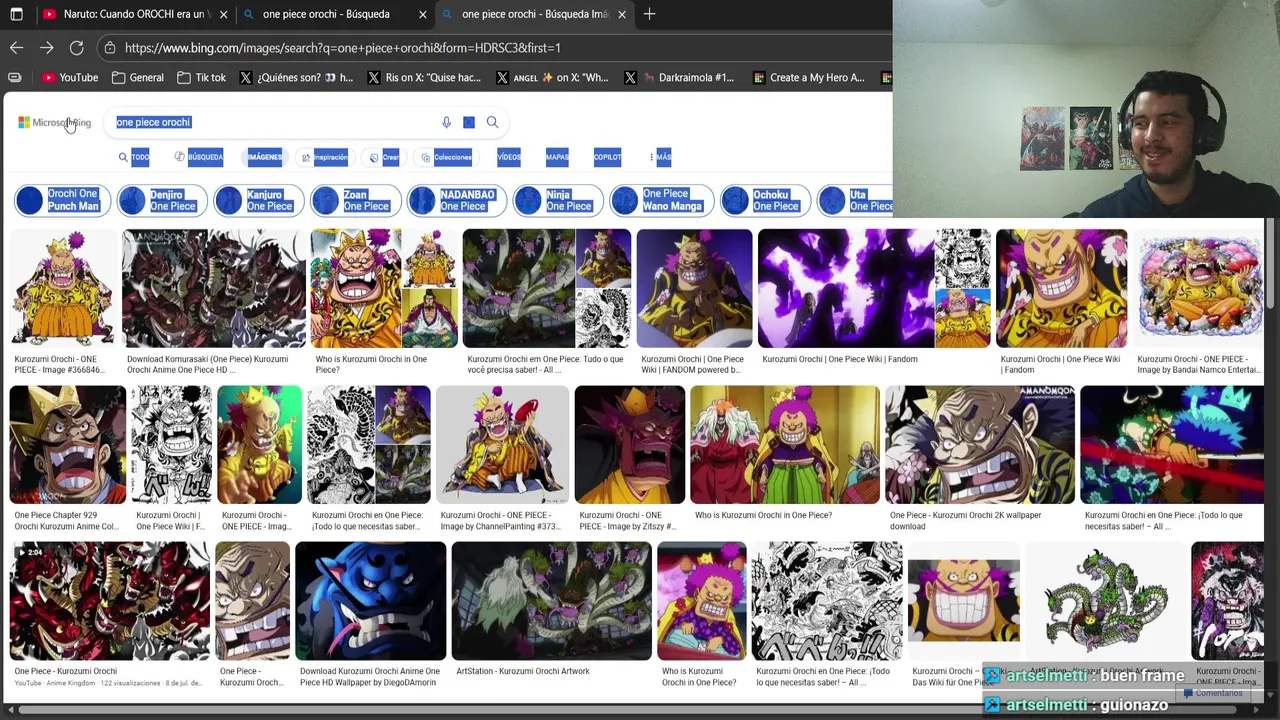Open the Crear tab

[384, 157]
